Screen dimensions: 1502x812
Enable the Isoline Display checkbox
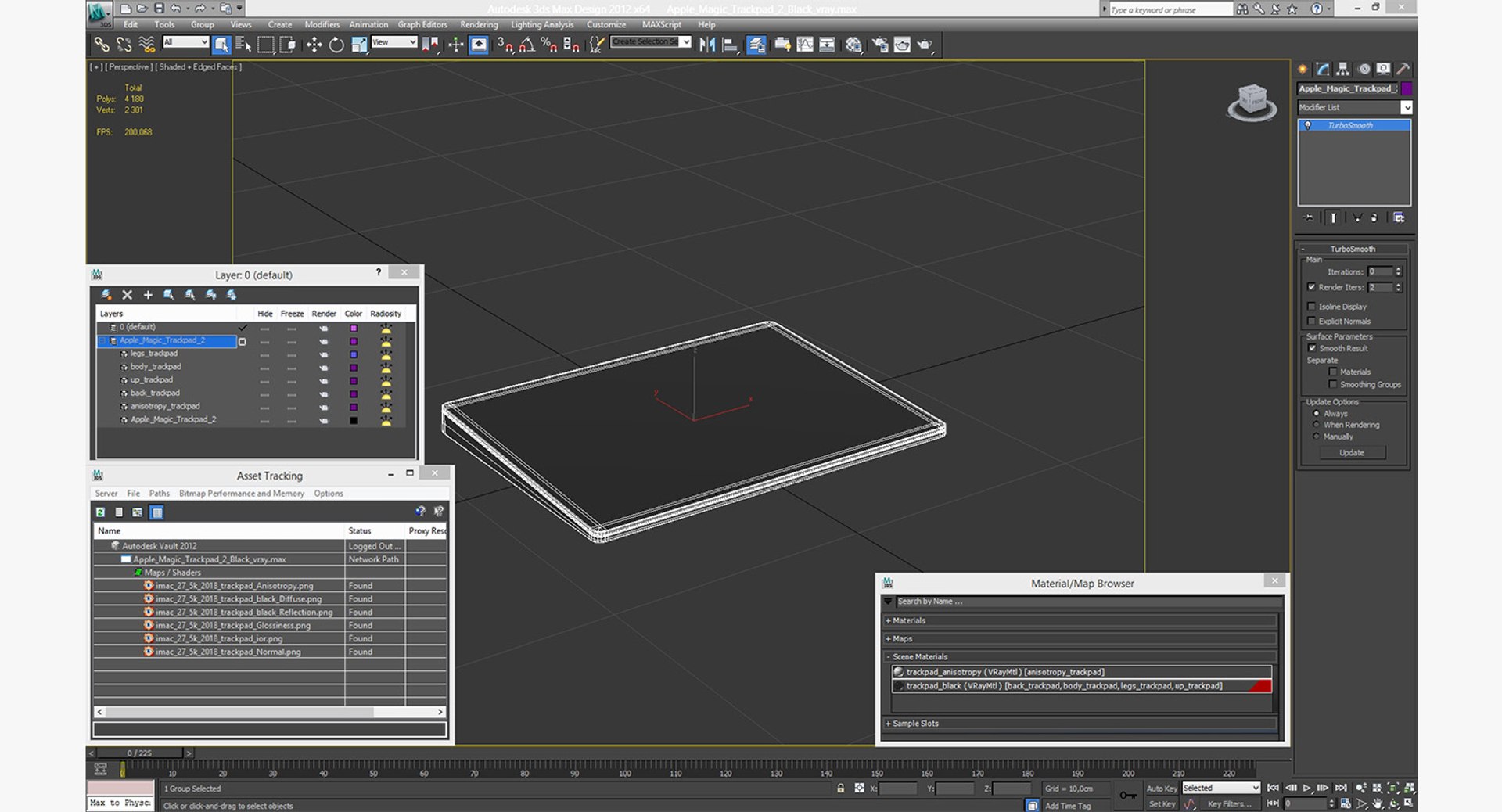tap(1312, 306)
